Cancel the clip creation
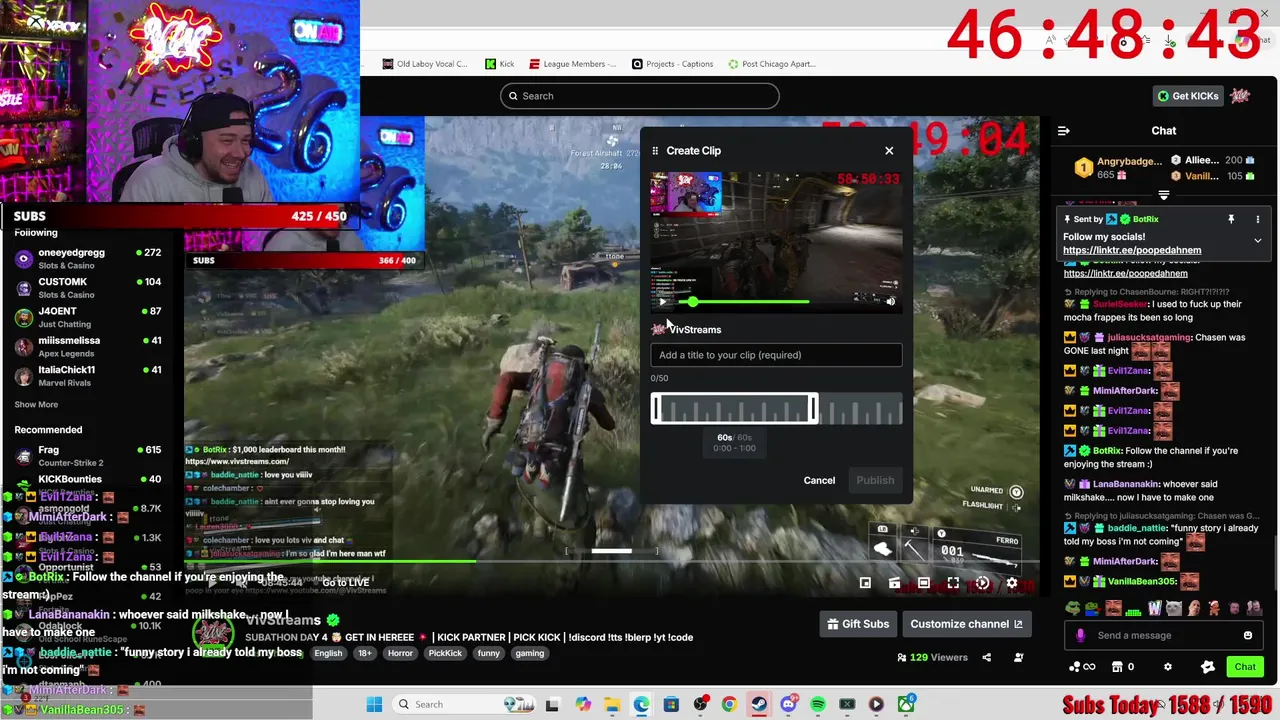 [x=819, y=481]
